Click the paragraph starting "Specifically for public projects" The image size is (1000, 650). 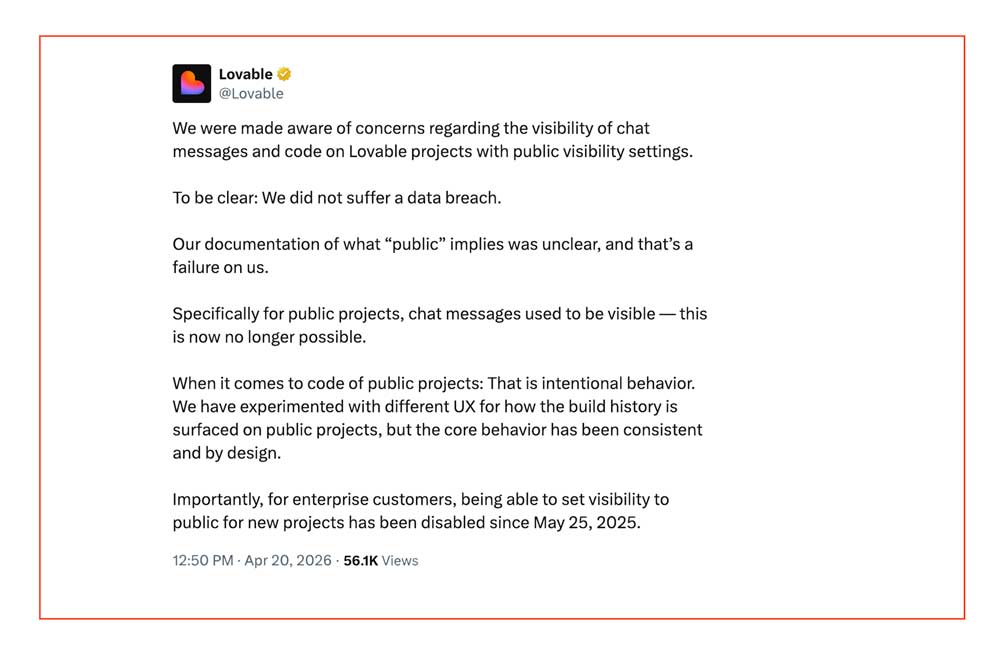(x=439, y=325)
